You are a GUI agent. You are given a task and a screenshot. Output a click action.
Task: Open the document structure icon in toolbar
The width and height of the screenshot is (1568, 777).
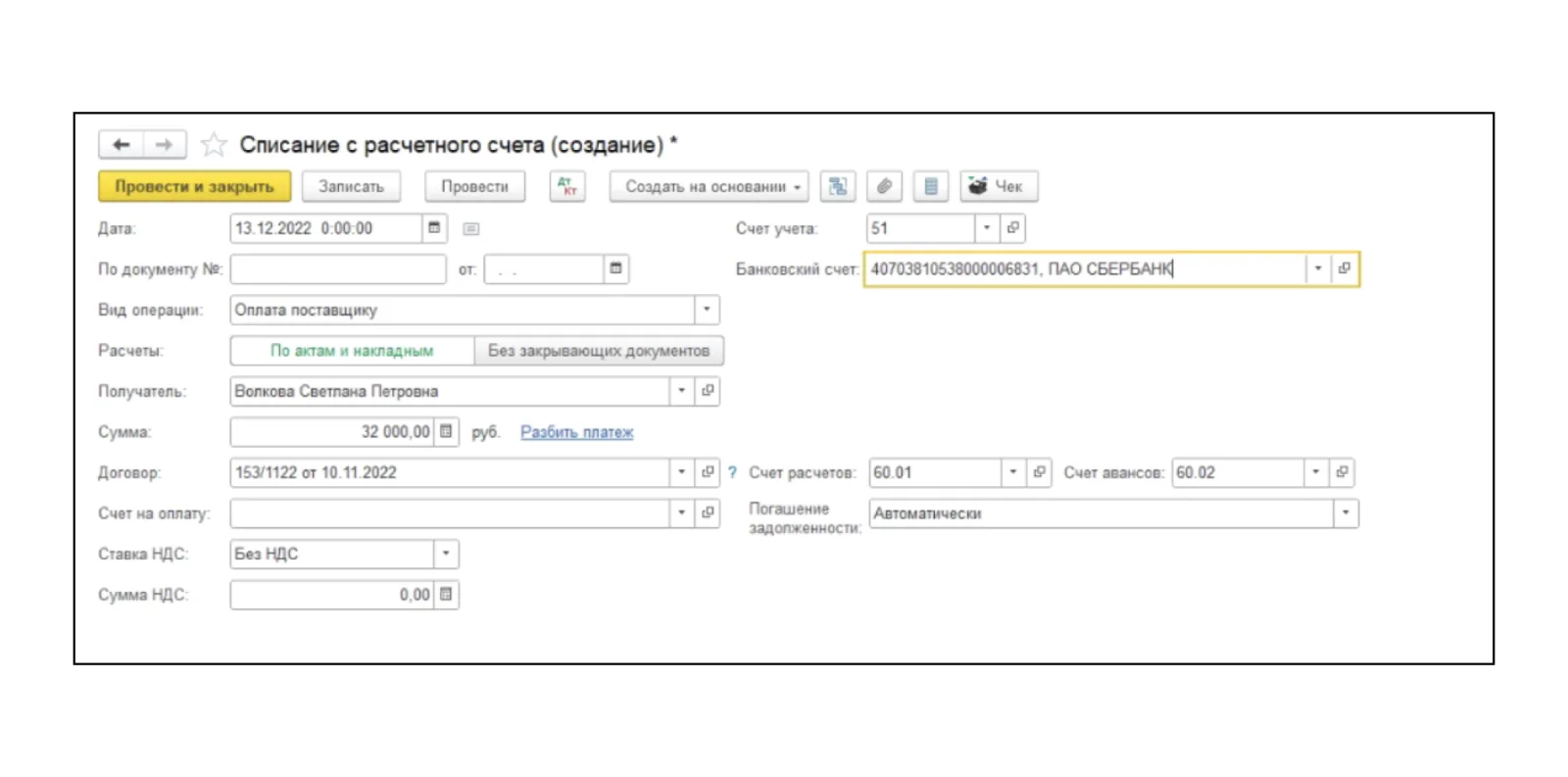838,186
